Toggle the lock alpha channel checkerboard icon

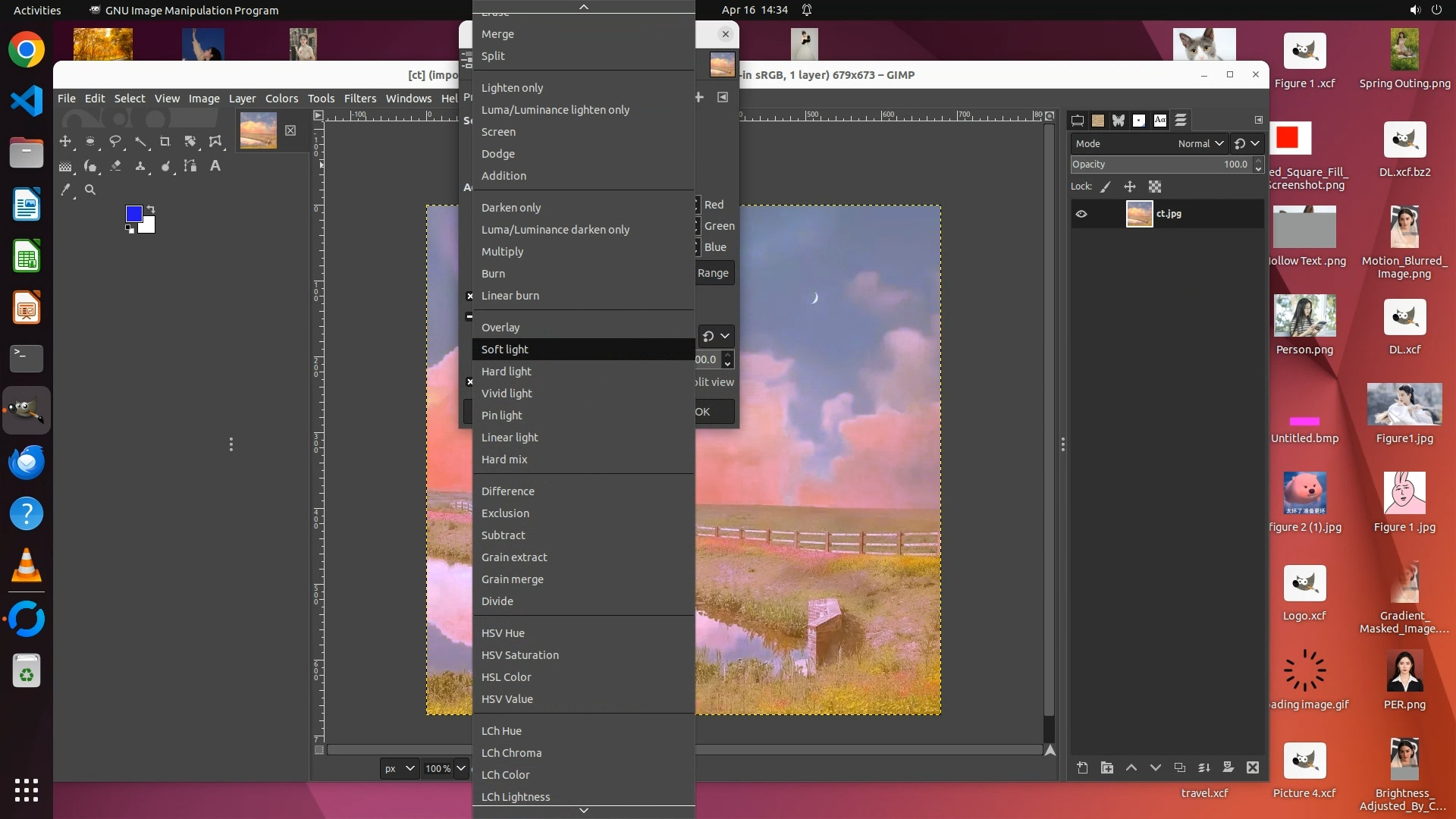coord(1155,187)
